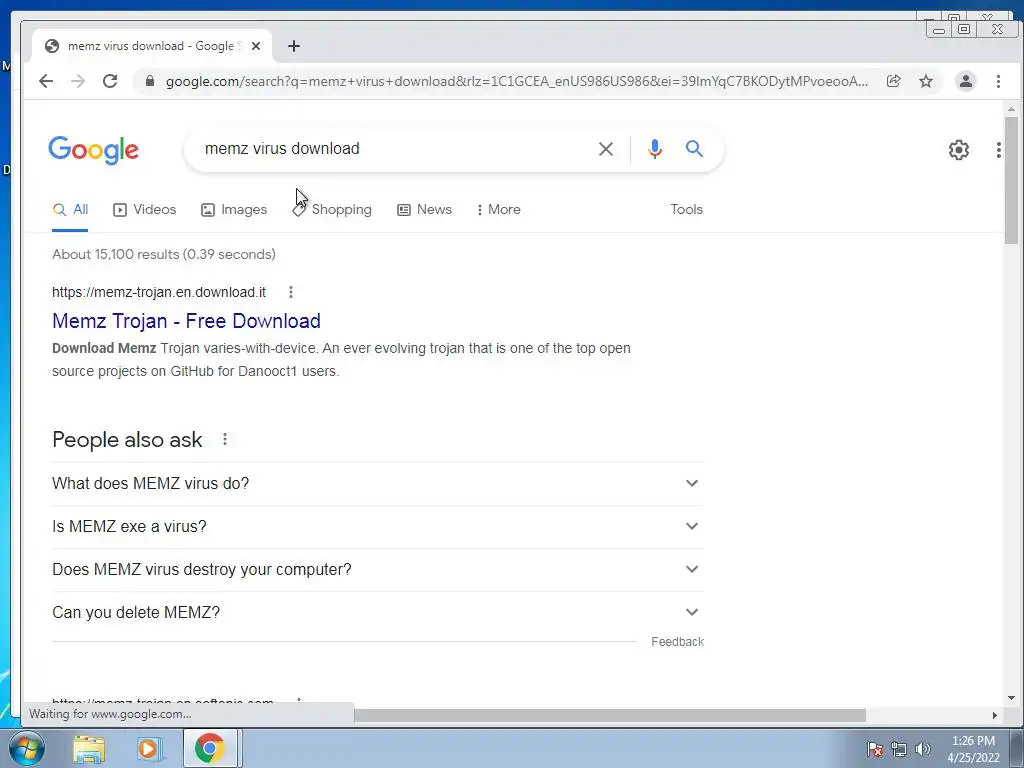Image resolution: width=1024 pixels, height=768 pixels.
Task: Click the Chrome taskbar icon
Action: (x=210, y=748)
